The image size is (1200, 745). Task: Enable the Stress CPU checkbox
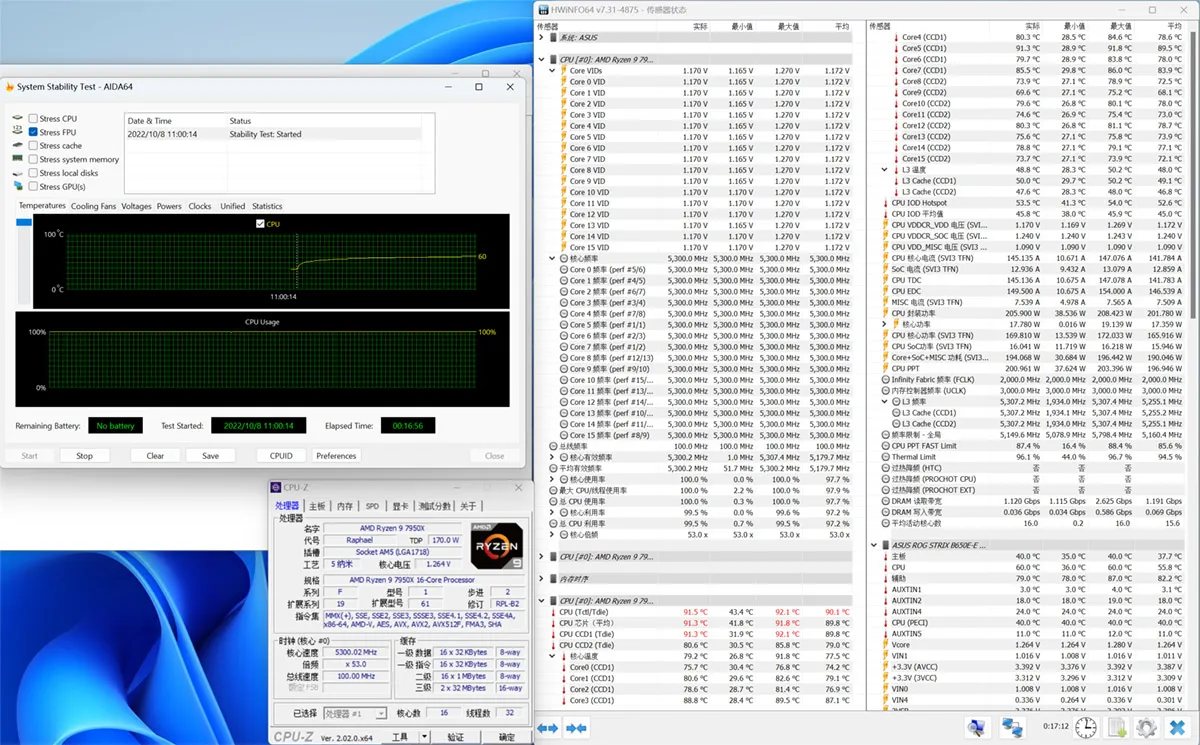coord(33,119)
